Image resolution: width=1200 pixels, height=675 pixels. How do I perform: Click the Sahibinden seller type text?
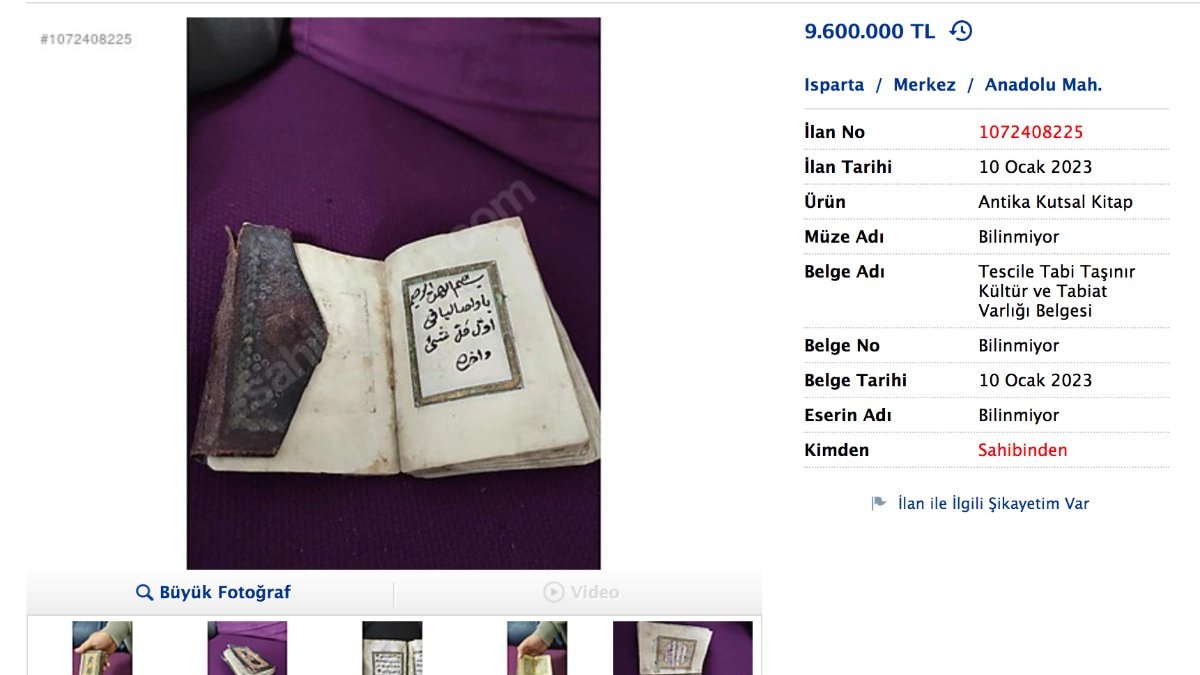tap(1022, 450)
